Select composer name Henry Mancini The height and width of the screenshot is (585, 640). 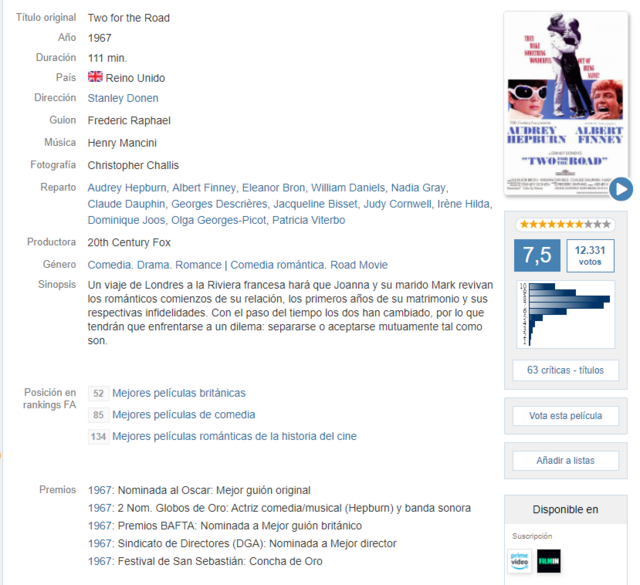[x=122, y=143]
